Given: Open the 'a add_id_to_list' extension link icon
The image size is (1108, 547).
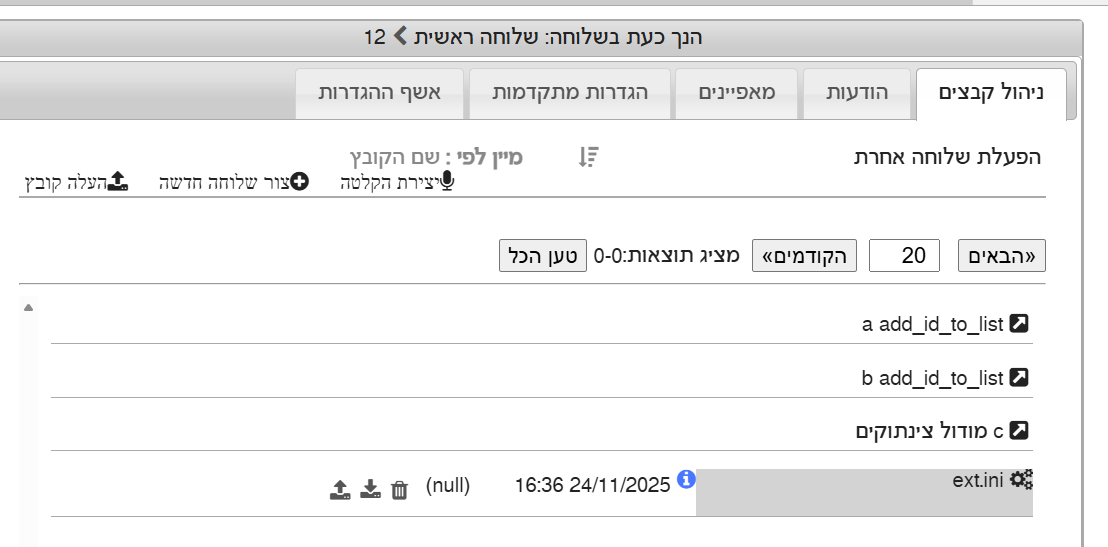Looking at the screenshot, I should point(1019,324).
